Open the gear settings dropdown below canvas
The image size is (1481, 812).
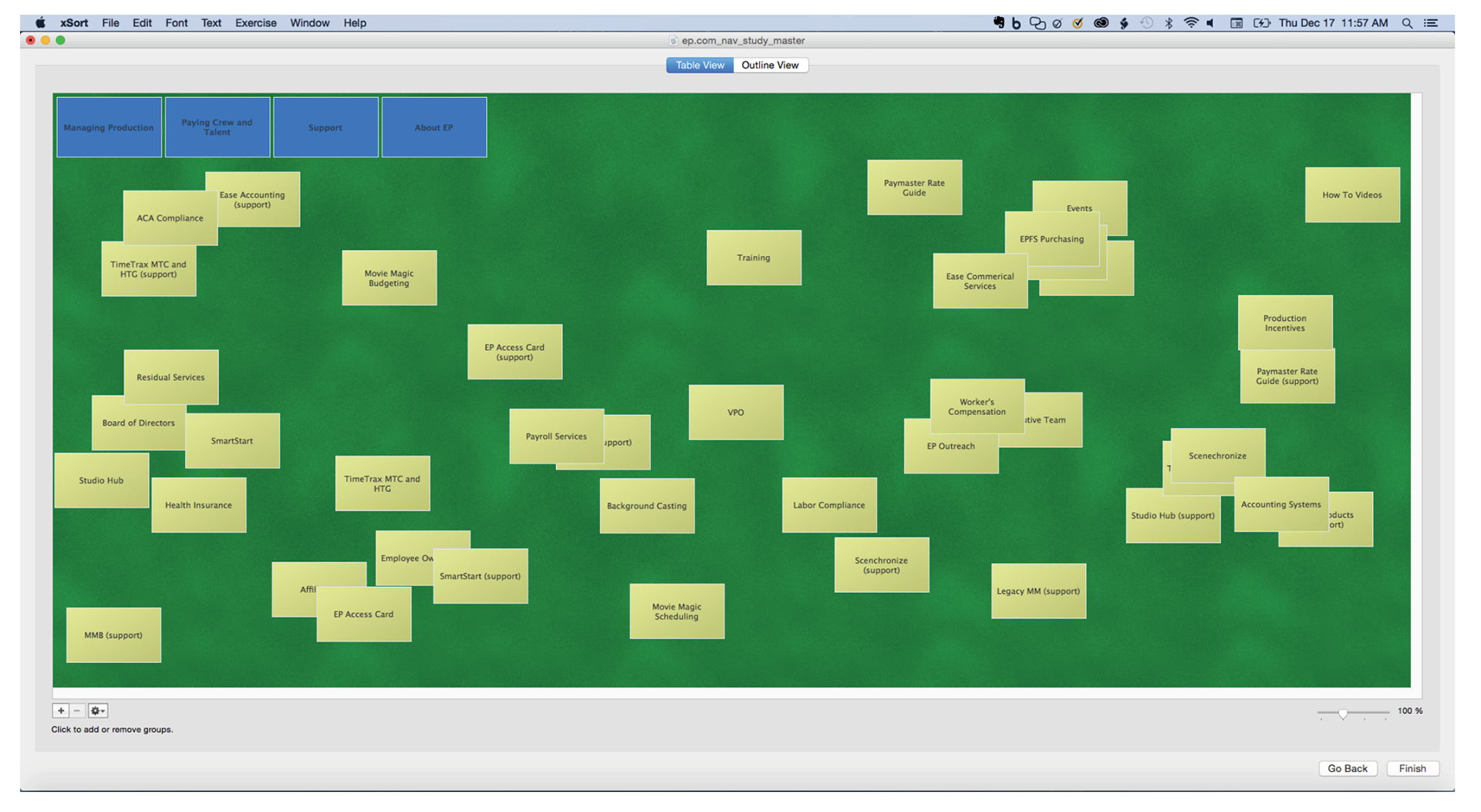[x=98, y=711]
